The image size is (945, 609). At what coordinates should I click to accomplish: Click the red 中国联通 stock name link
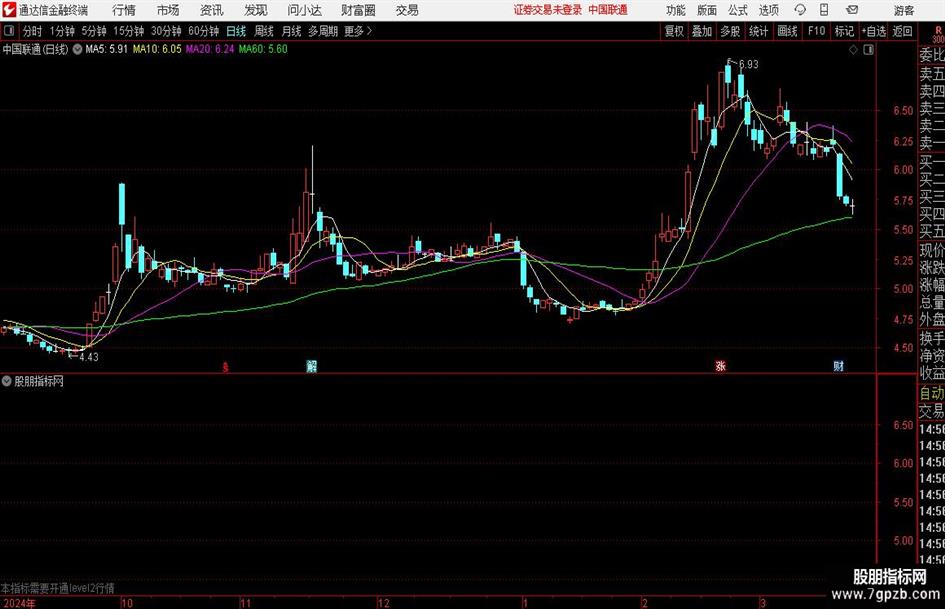(x=608, y=10)
